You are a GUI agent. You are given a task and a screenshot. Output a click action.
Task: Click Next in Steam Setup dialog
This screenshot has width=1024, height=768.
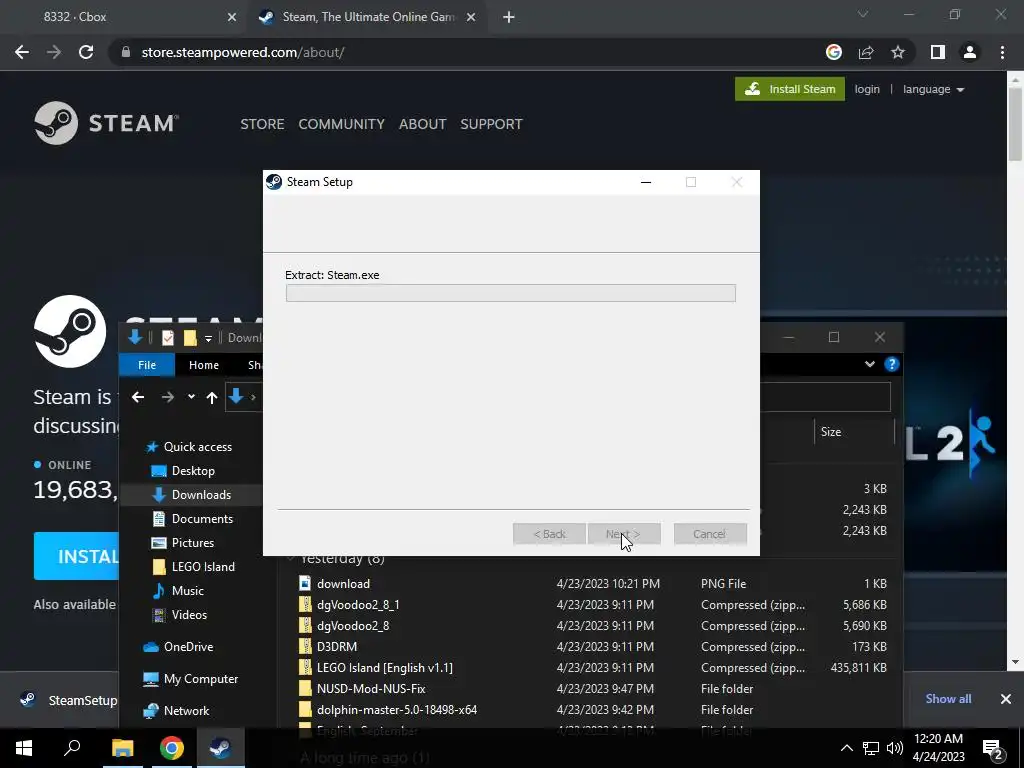[624, 534]
